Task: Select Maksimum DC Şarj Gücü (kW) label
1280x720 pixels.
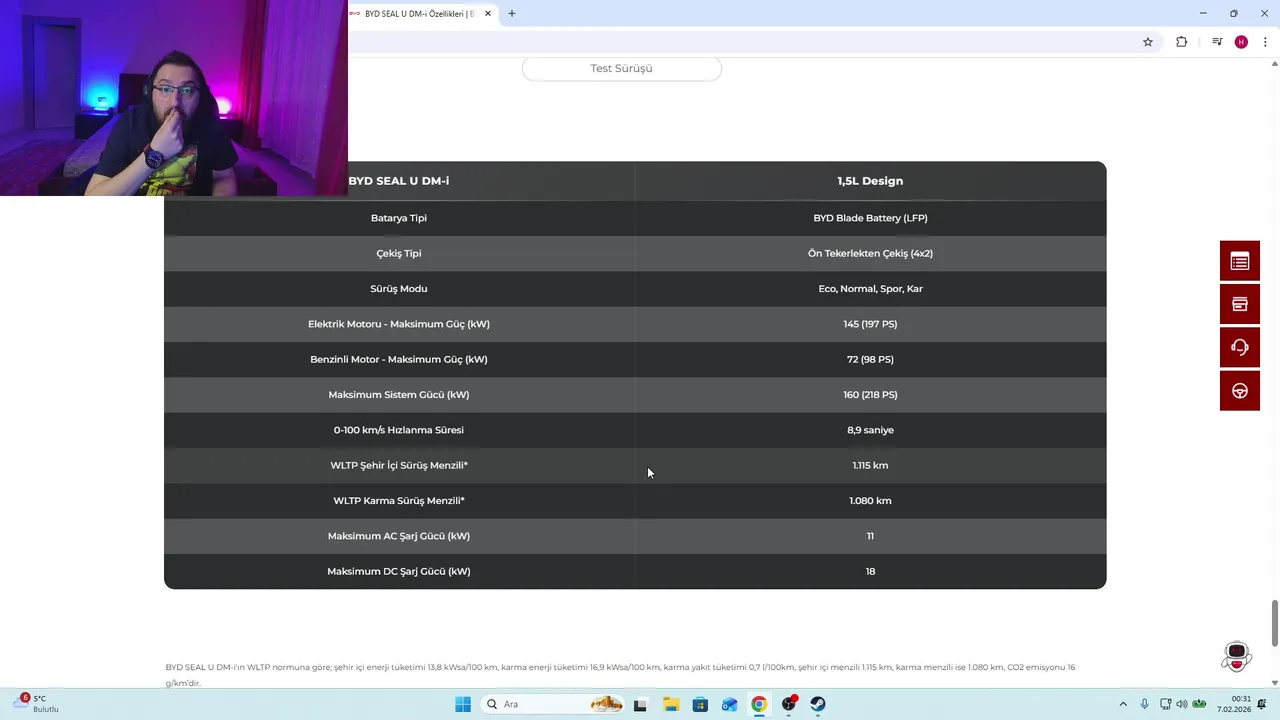Action: (399, 572)
